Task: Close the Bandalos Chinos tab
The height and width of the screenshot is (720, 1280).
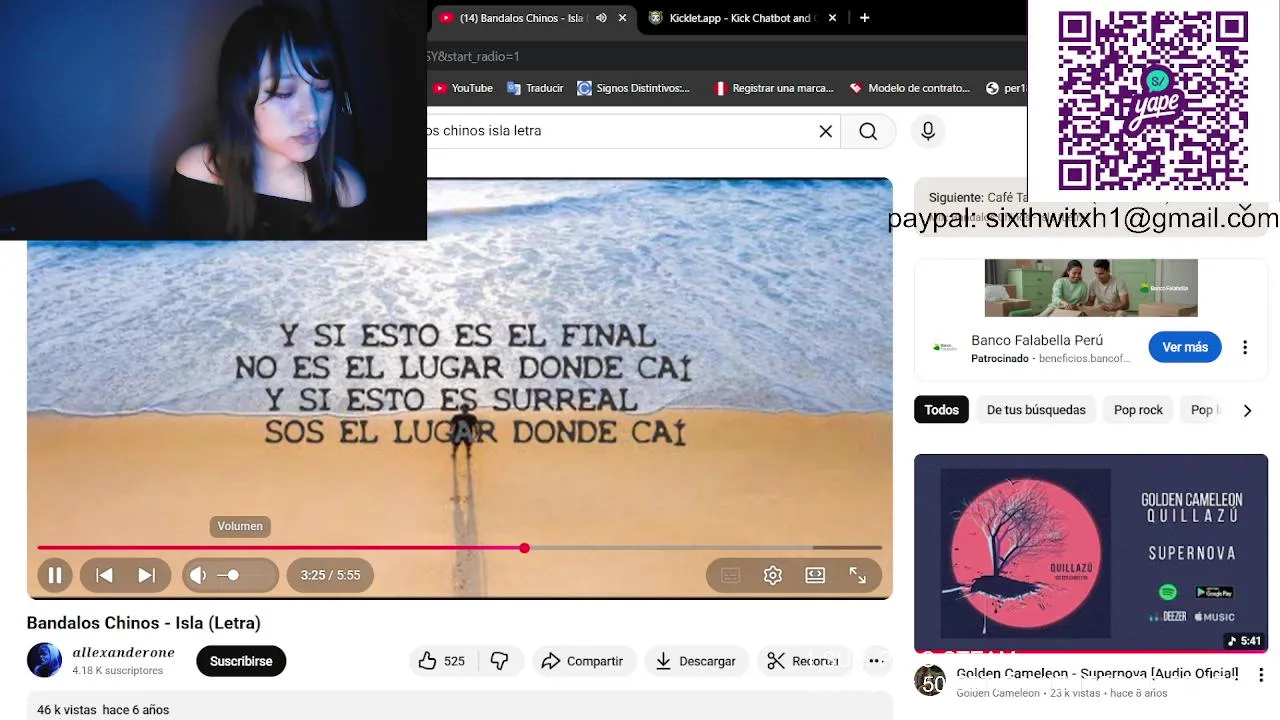Action: coord(622,18)
